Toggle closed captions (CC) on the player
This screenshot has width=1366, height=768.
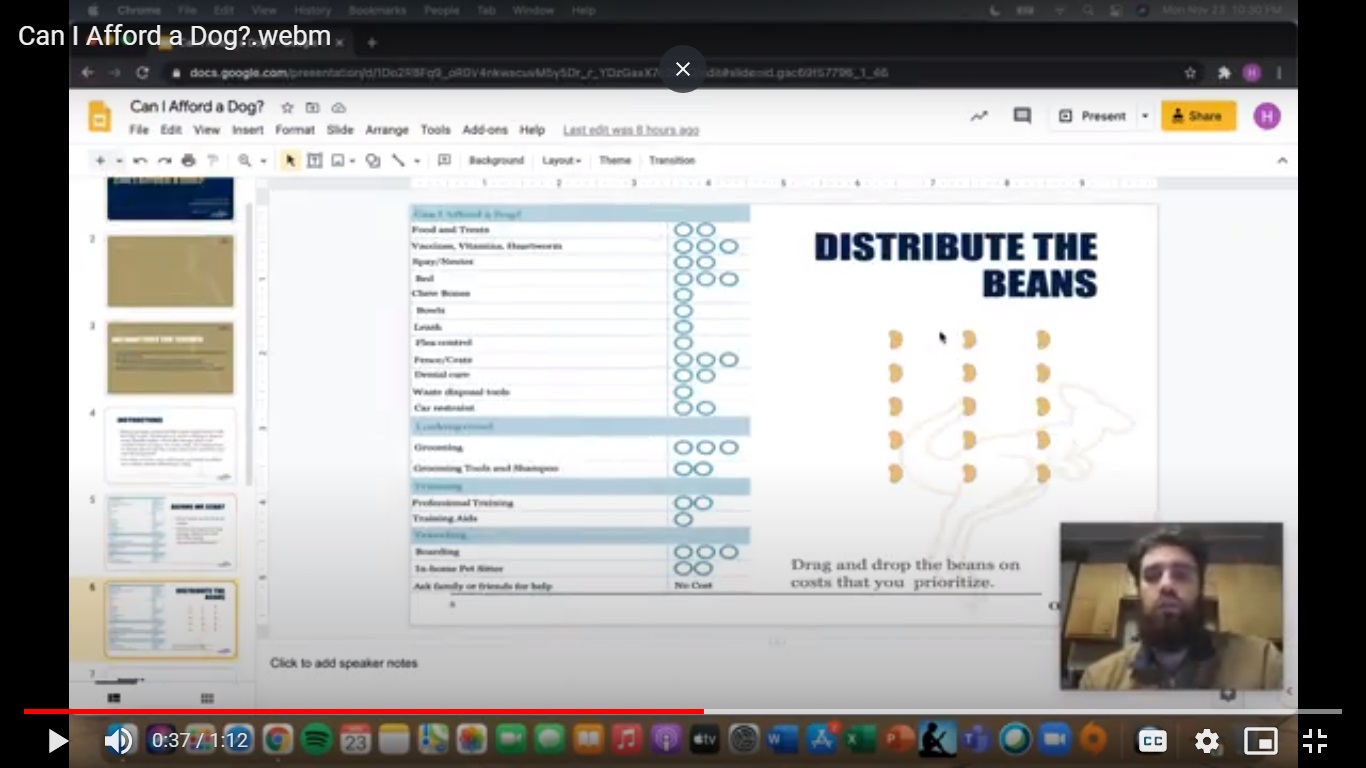tap(1153, 741)
